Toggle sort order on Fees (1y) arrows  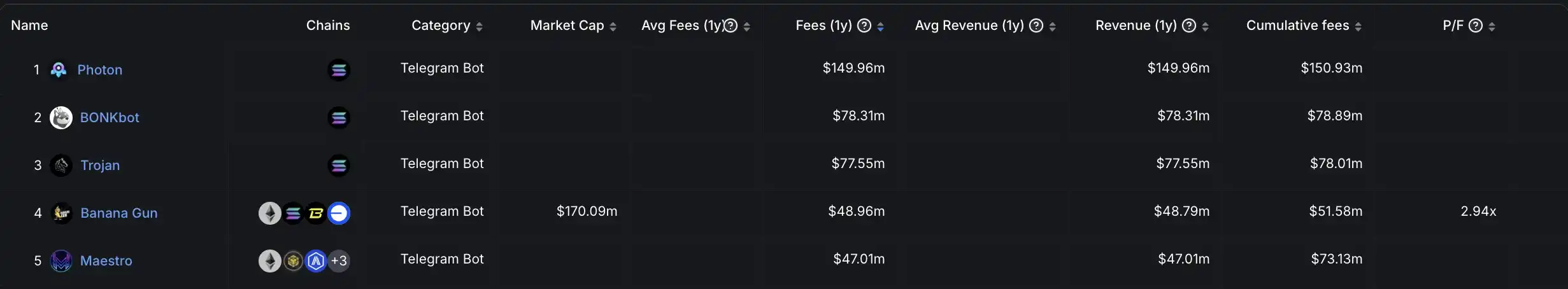click(881, 26)
